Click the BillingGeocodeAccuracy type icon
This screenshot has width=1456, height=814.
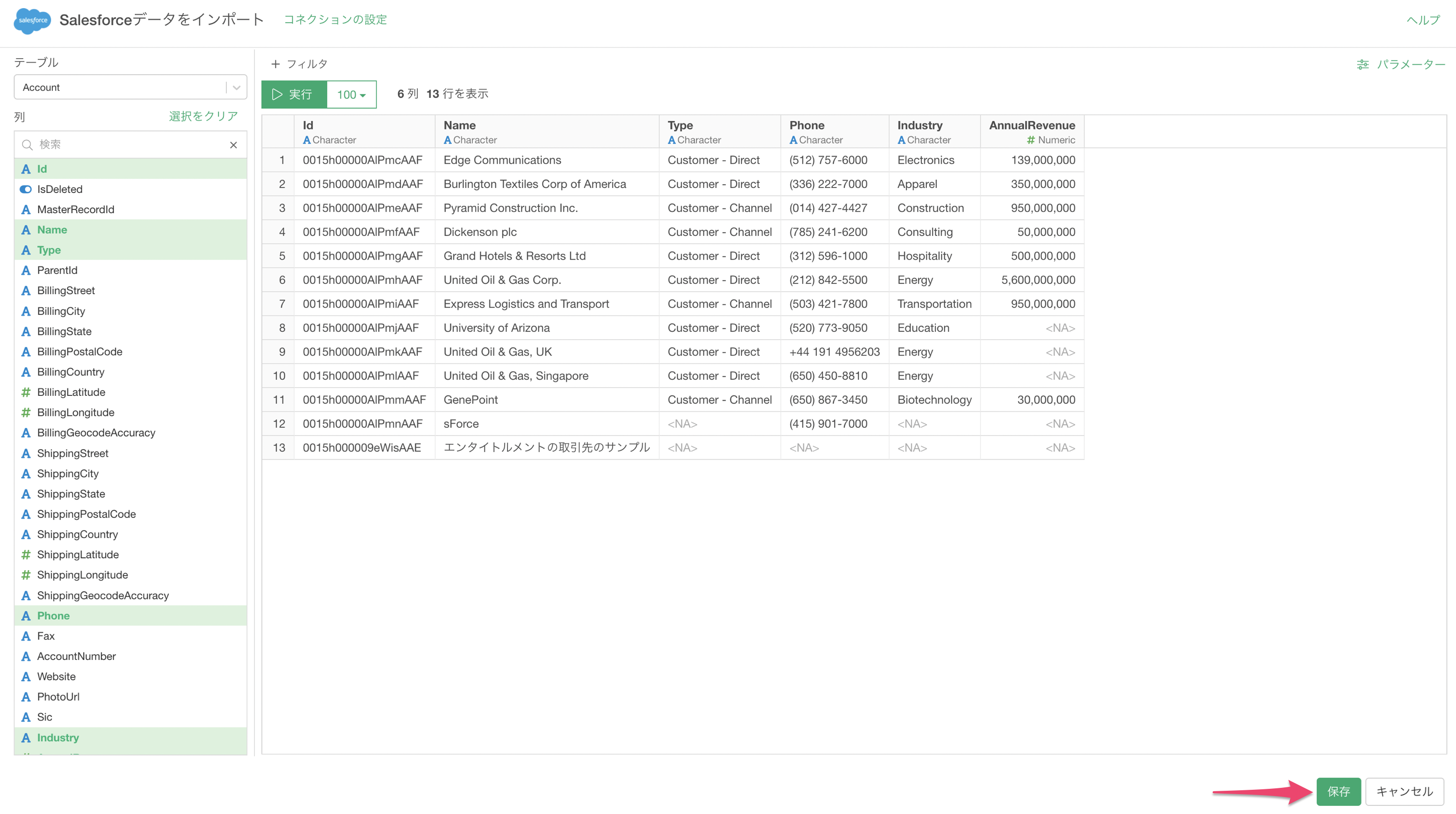point(26,433)
